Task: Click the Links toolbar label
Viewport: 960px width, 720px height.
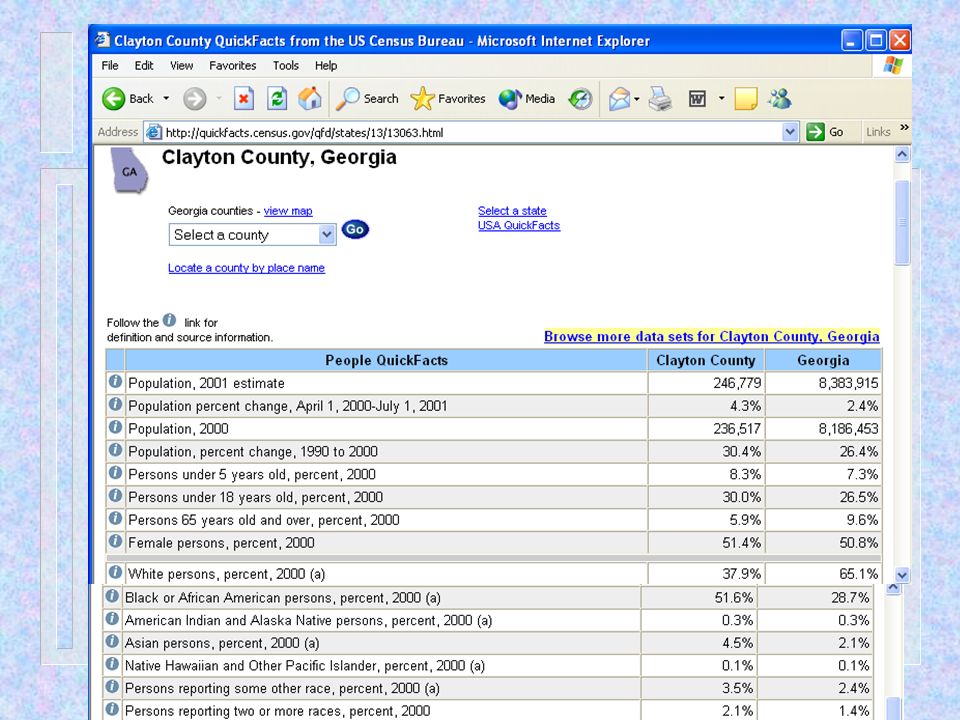Action: pyautogui.click(x=878, y=132)
